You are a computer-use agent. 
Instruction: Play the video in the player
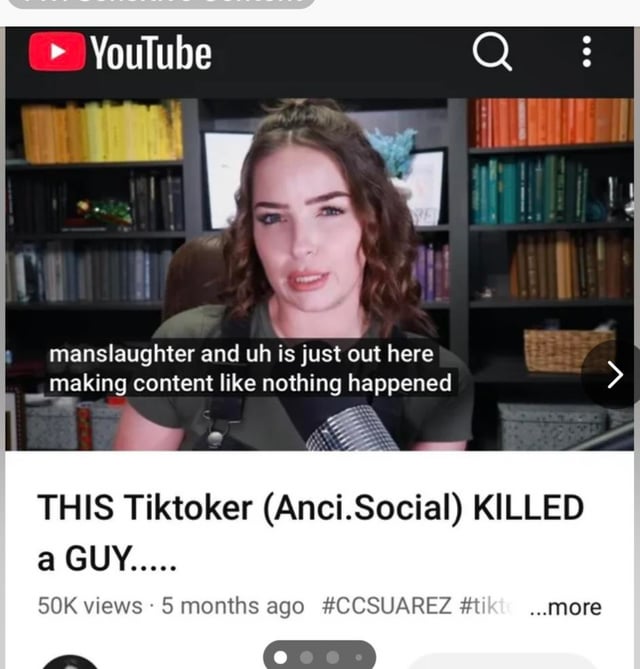click(x=320, y=274)
